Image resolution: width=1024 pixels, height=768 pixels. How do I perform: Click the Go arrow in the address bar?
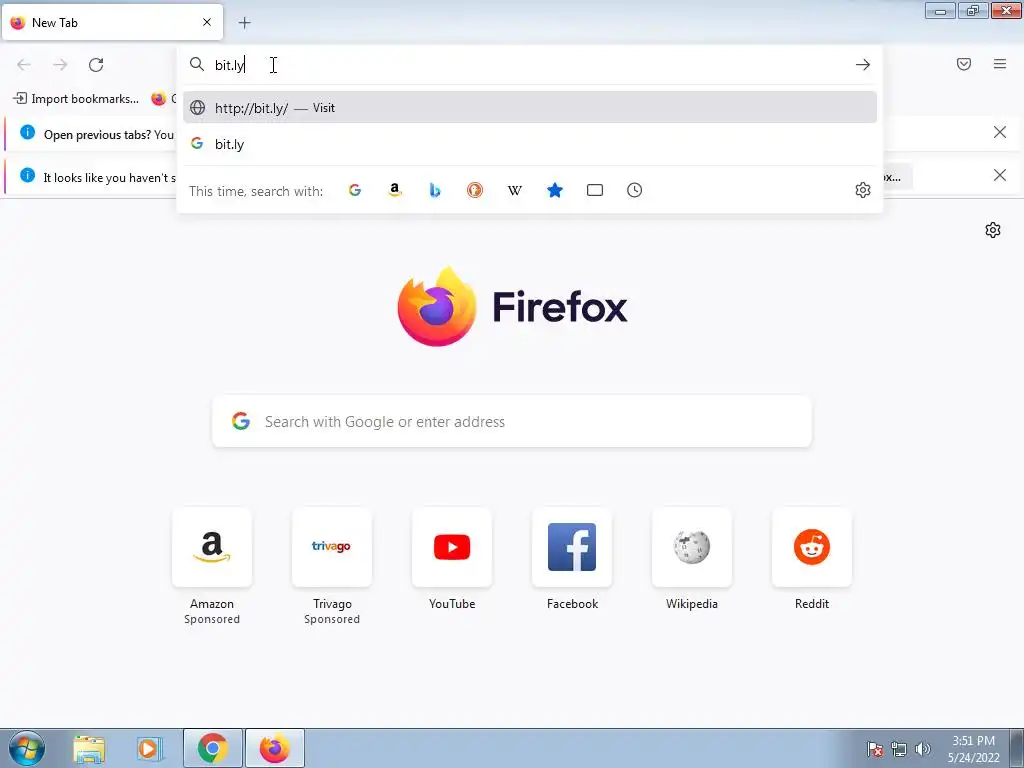[x=863, y=65]
